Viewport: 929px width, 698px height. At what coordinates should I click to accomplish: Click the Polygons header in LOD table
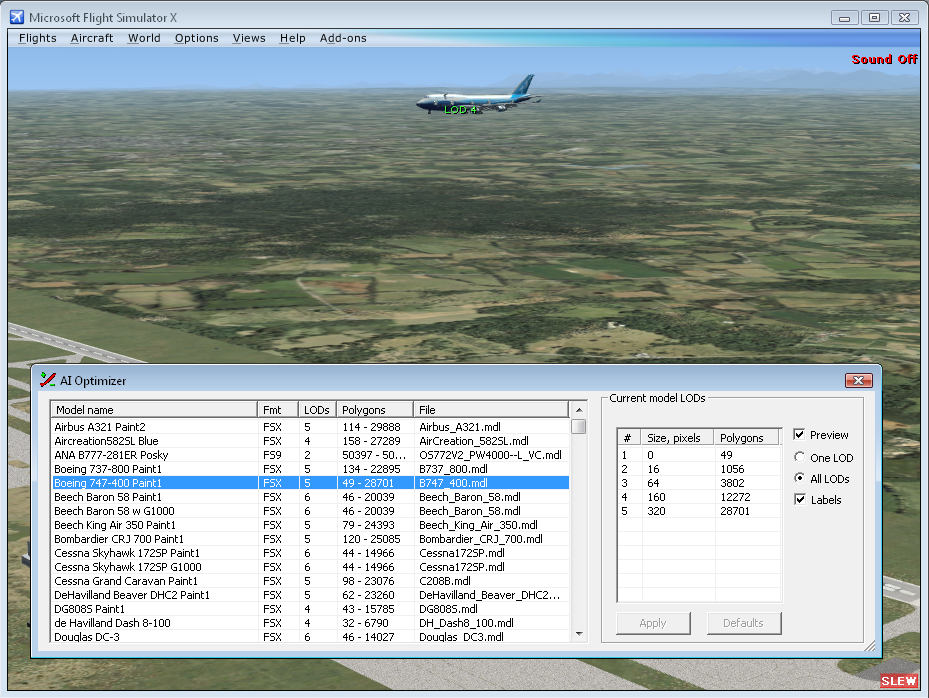pyautogui.click(x=747, y=437)
